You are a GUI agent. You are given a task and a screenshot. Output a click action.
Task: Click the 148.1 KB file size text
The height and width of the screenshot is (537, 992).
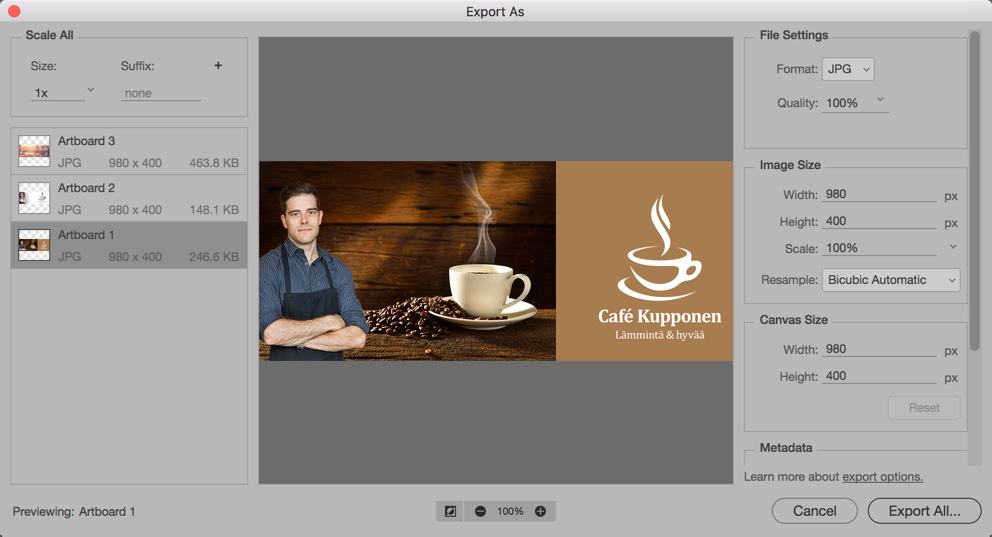pyautogui.click(x=214, y=209)
